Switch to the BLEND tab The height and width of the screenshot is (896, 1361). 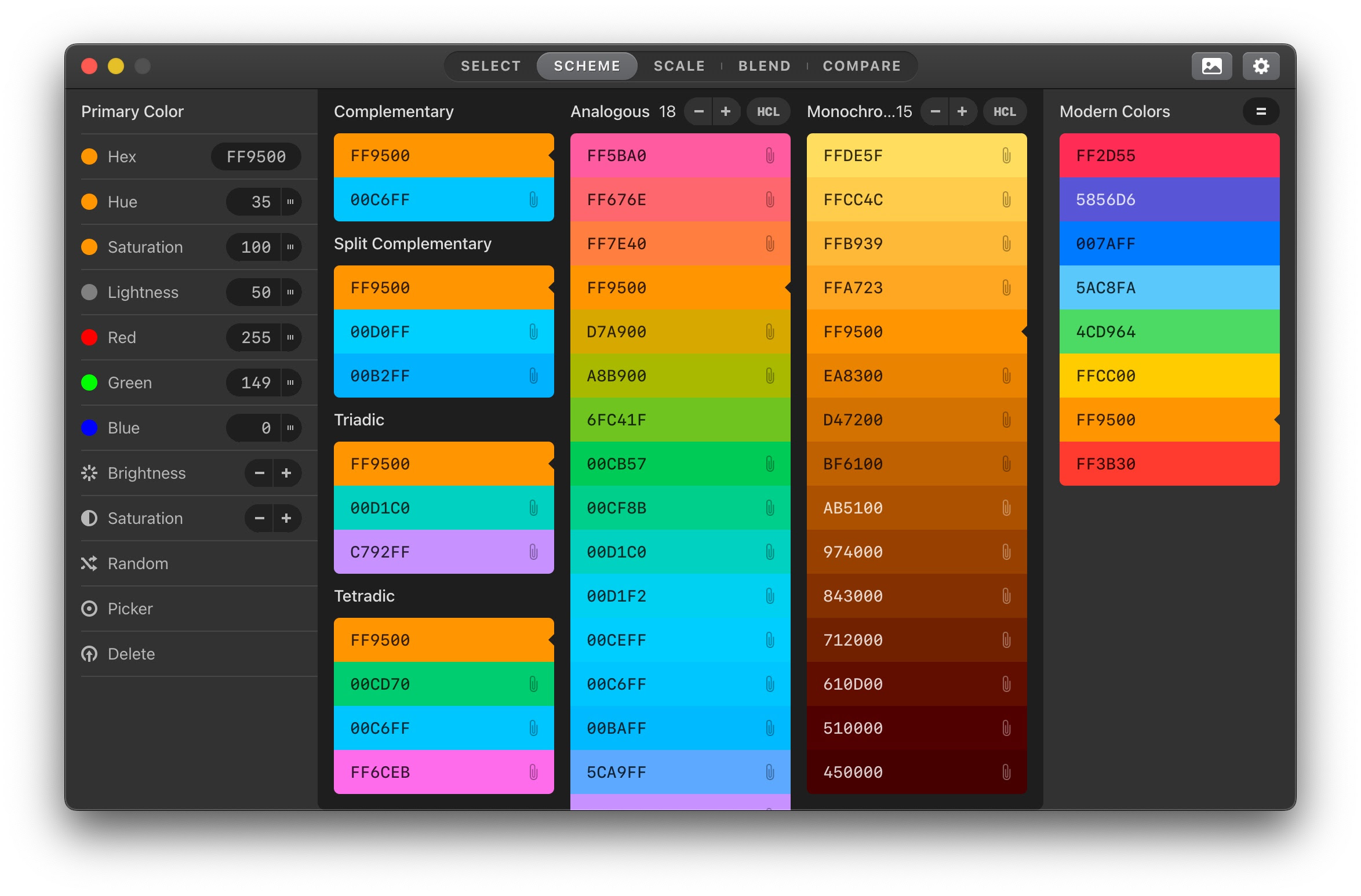(764, 66)
